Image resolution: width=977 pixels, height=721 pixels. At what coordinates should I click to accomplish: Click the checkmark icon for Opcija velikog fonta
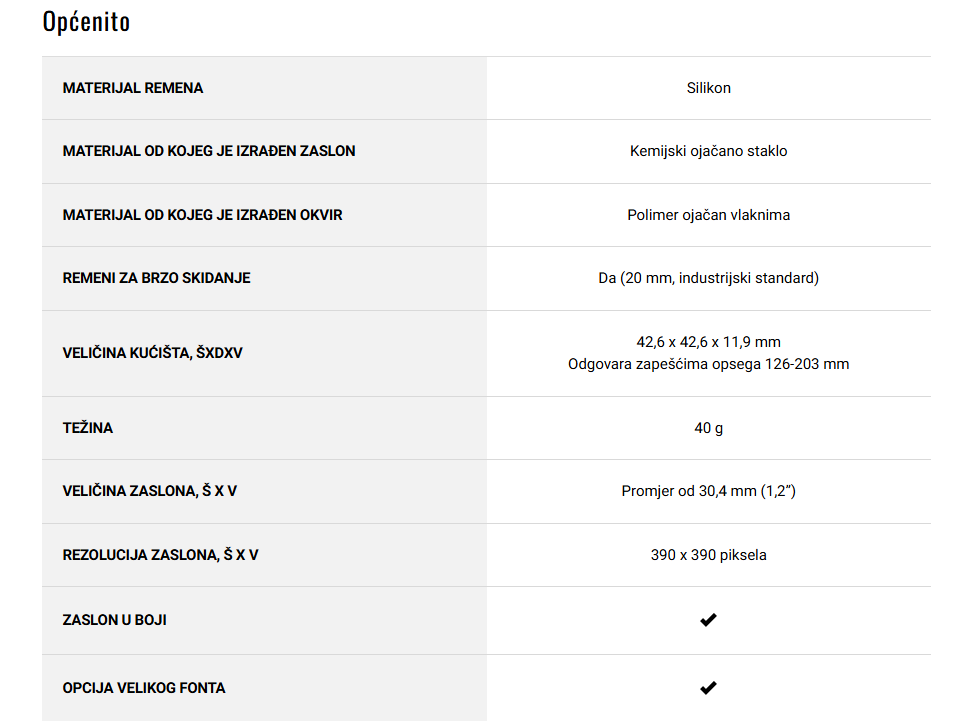708,688
